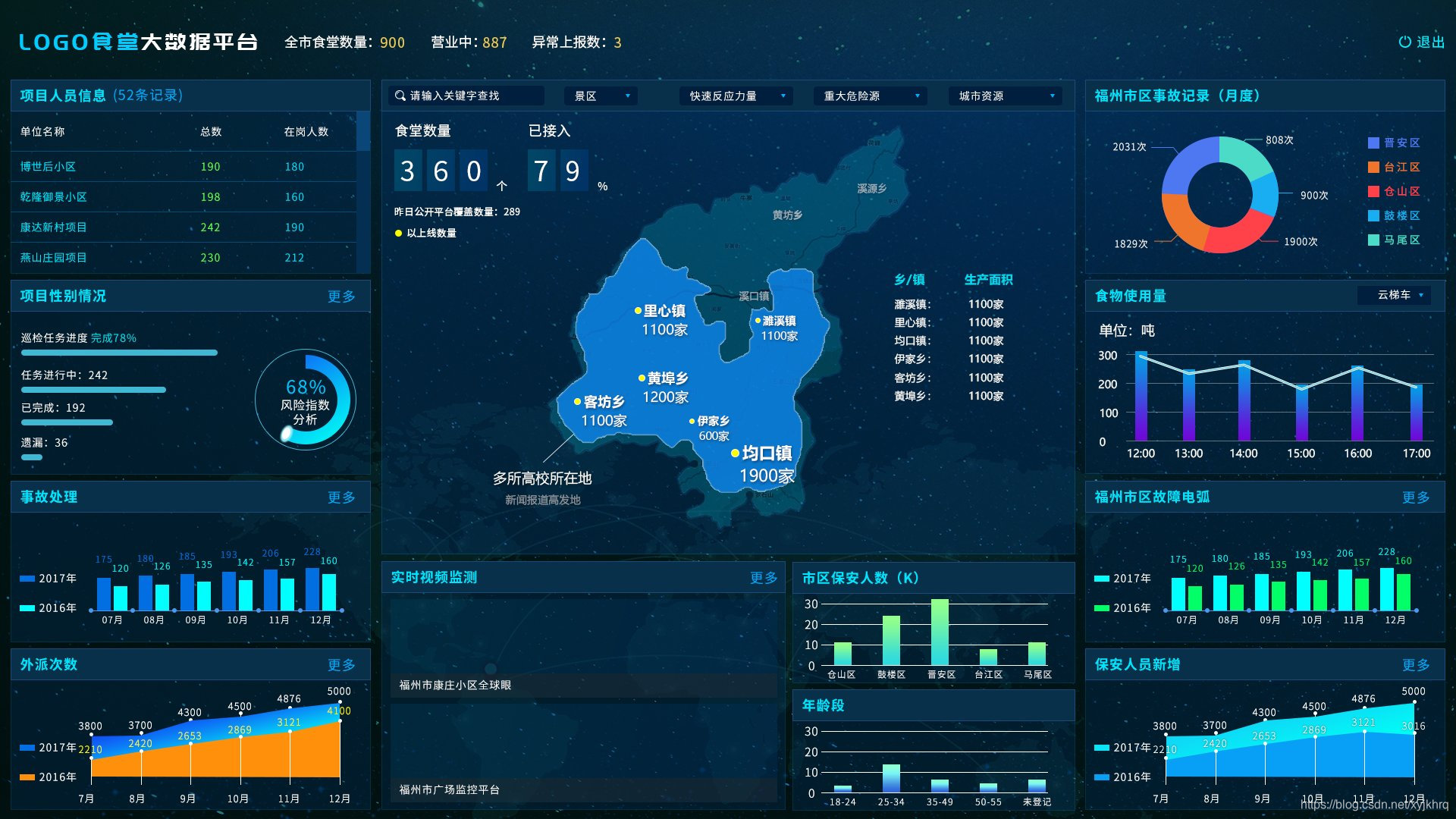The width and height of the screenshot is (1456, 819).
Task: Click the 巡检任务进度 progress bar
Action: coord(119,353)
